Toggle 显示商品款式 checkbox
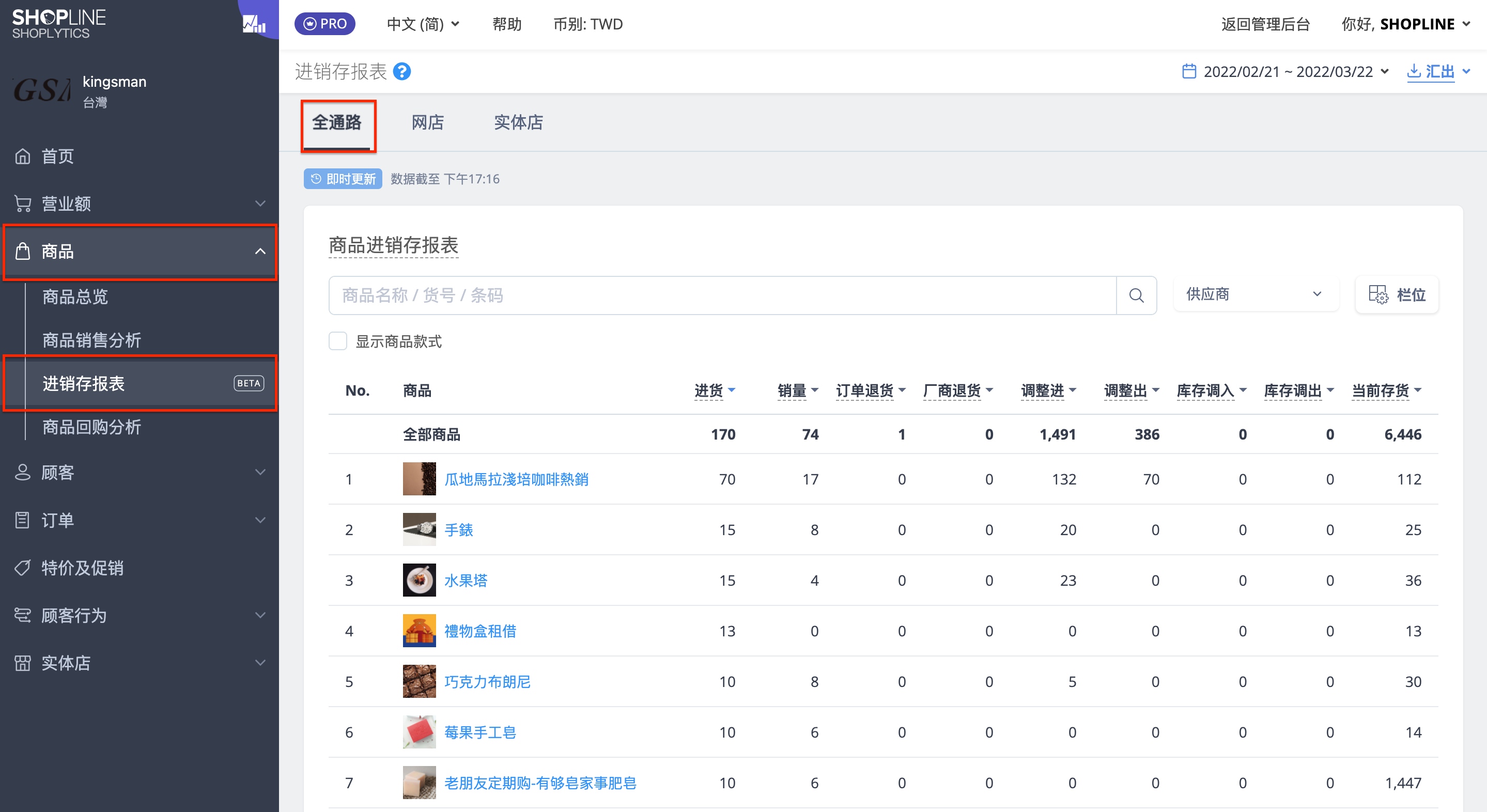The image size is (1487, 812). tap(338, 341)
